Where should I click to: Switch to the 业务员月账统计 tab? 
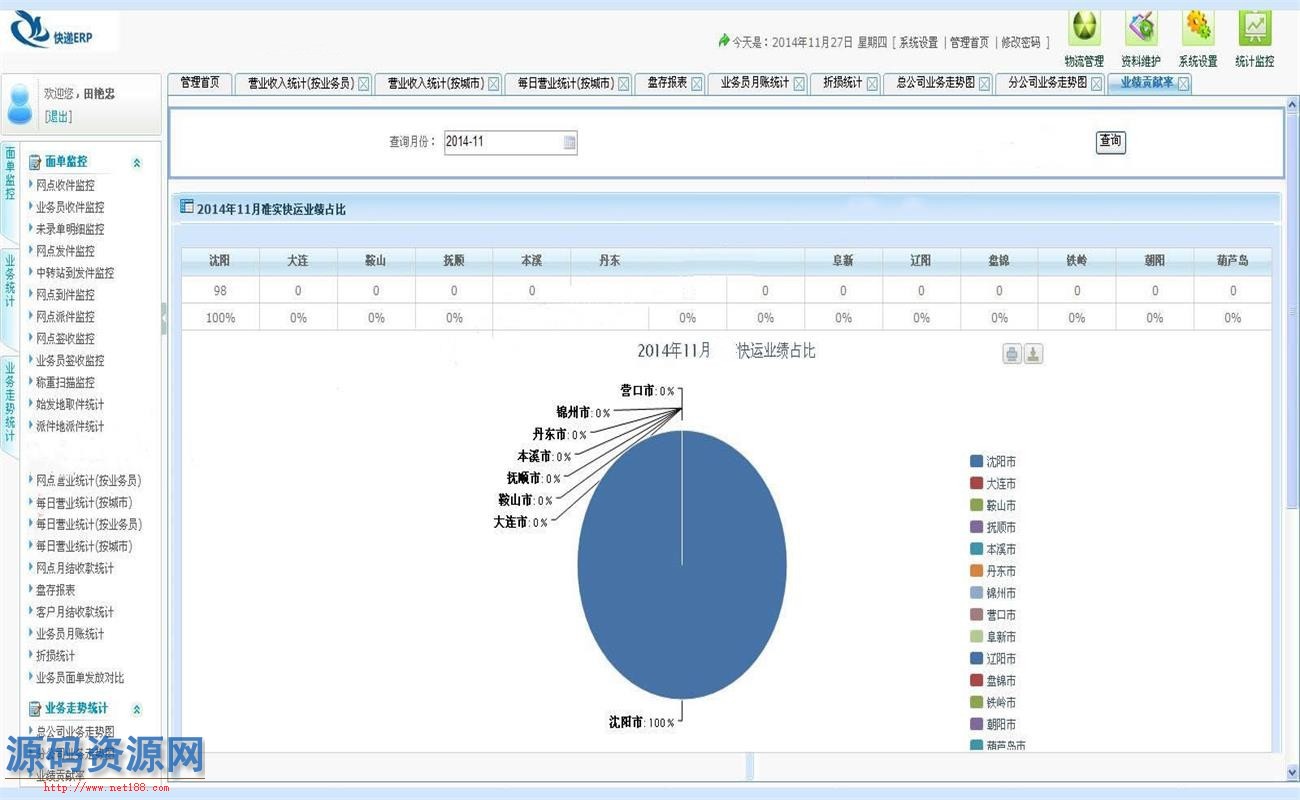click(754, 83)
